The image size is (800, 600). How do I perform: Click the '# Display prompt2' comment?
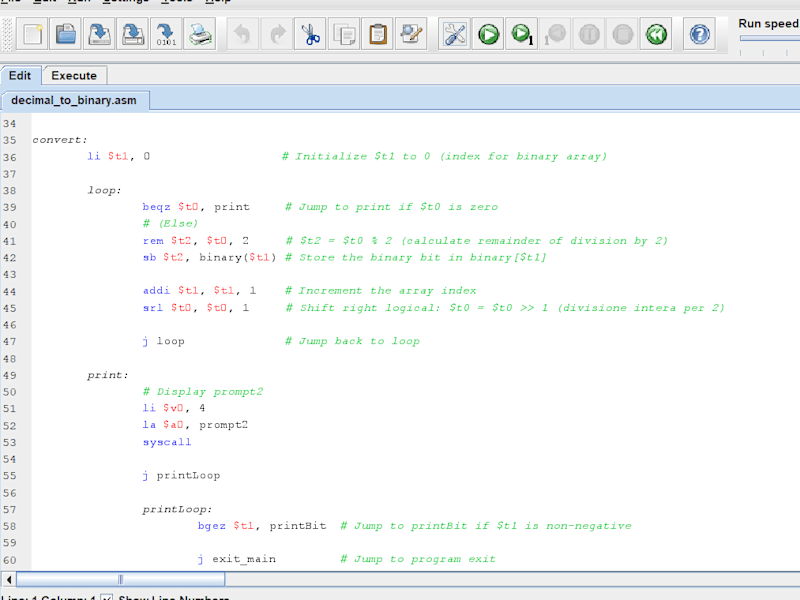203,391
